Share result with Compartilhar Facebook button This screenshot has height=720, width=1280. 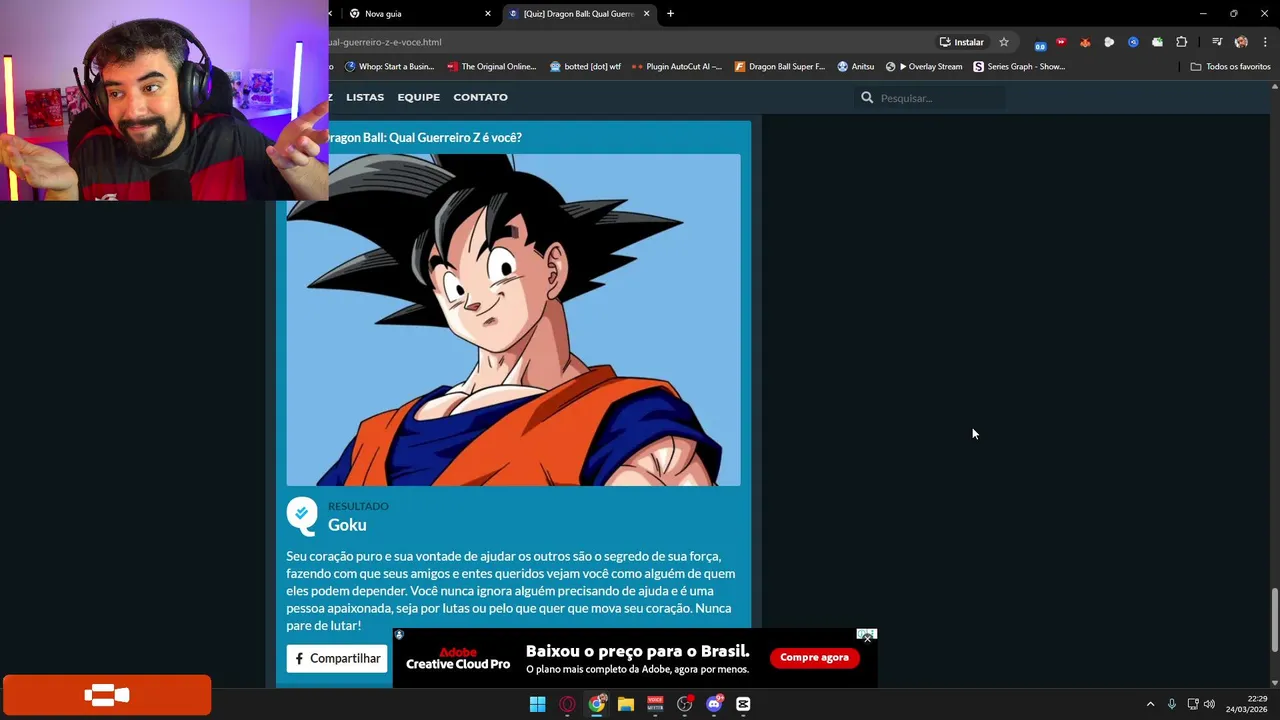[337, 658]
